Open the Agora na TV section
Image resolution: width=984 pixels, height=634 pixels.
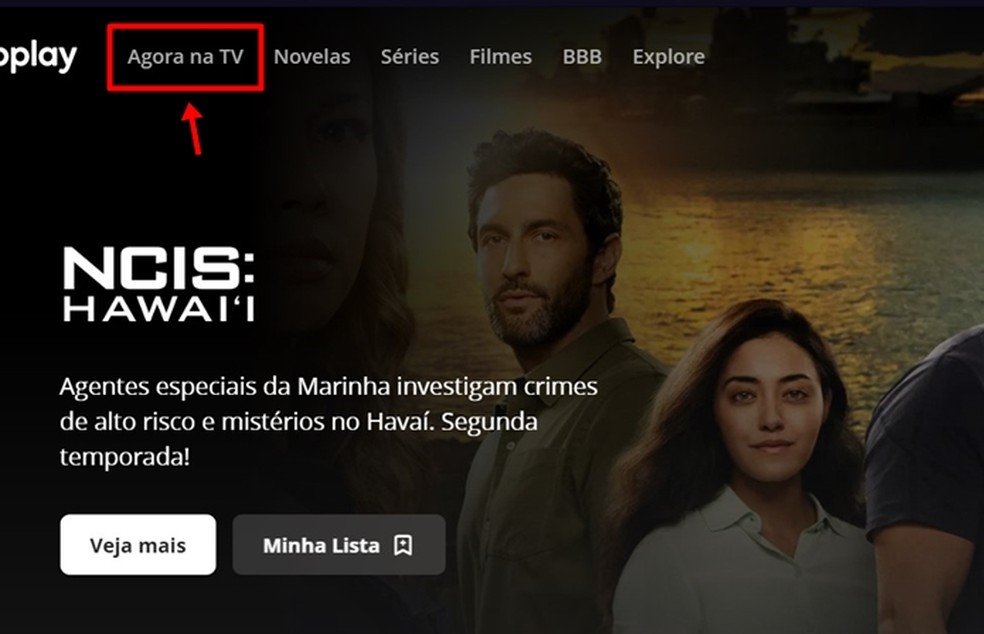(185, 57)
